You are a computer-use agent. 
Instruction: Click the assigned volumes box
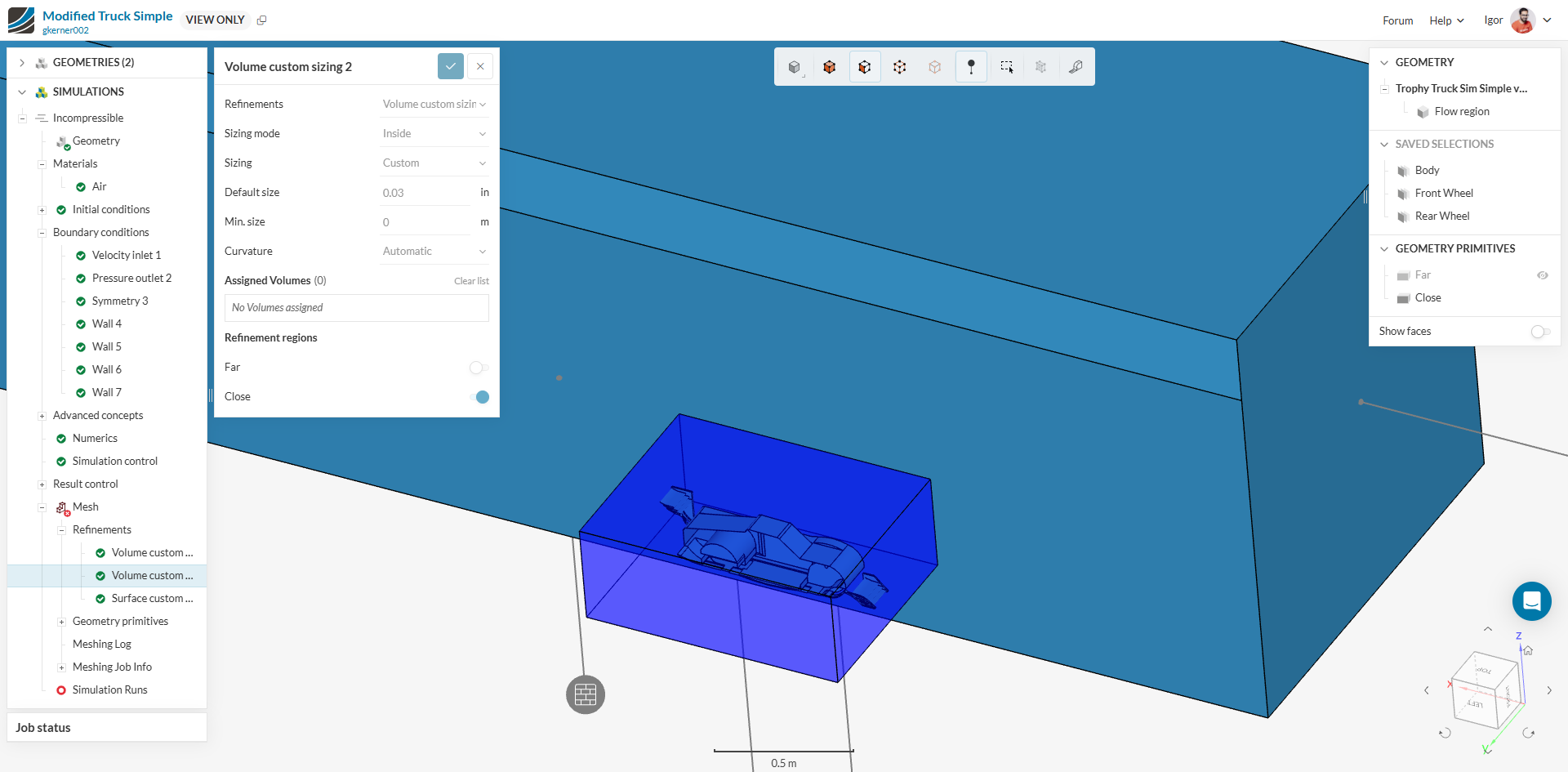pos(357,308)
